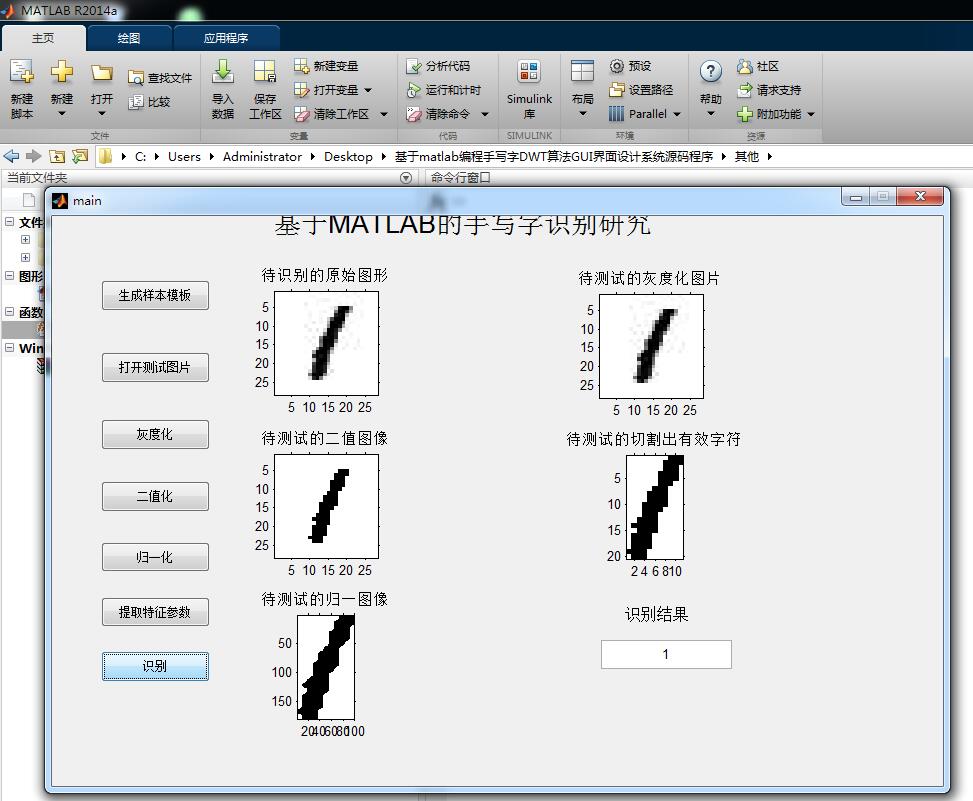Collapse the 文件 section in the folder panel
The image size is (973, 801).
click(10, 222)
